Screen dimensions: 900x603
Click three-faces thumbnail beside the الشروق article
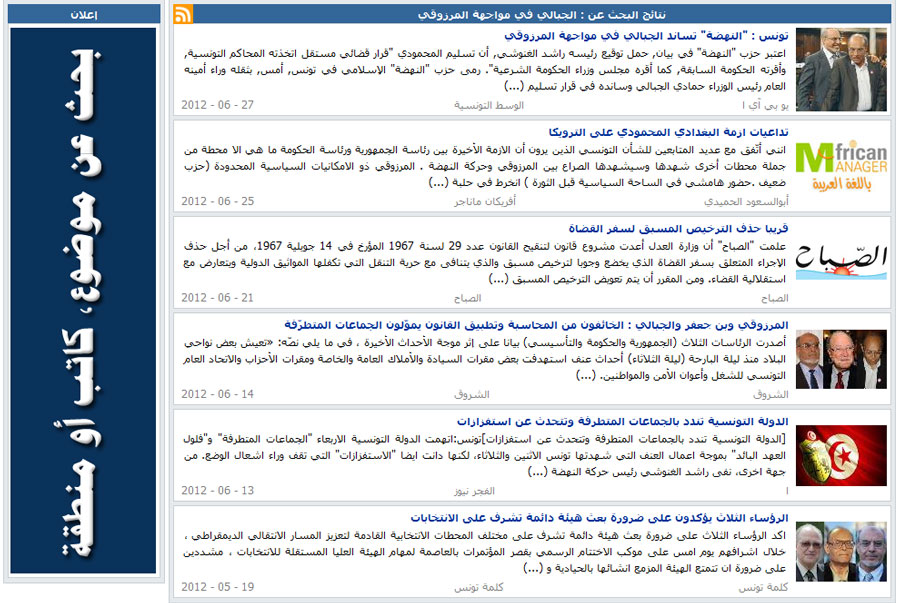click(x=841, y=359)
